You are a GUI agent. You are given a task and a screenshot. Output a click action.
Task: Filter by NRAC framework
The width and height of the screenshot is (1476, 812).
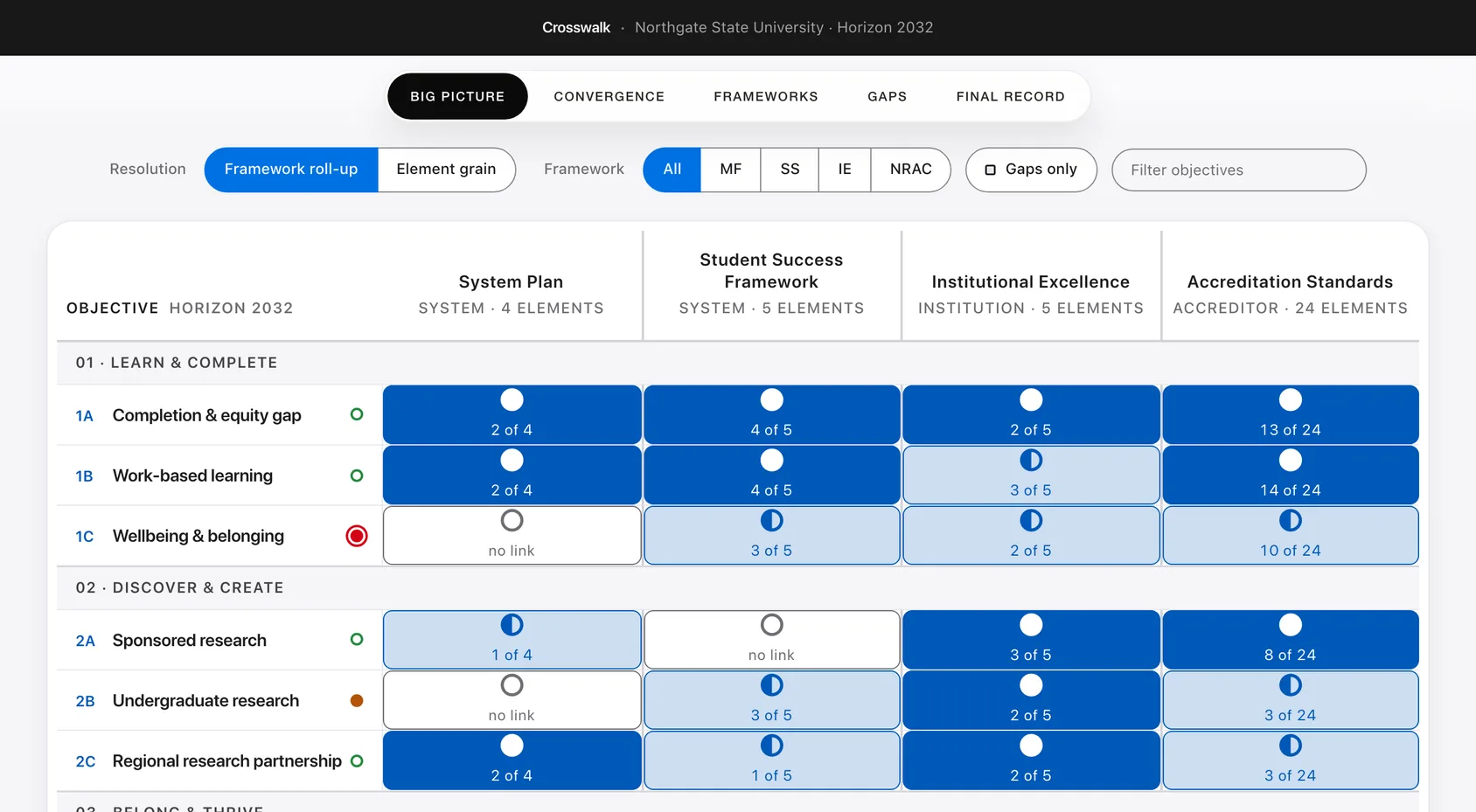(x=910, y=170)
